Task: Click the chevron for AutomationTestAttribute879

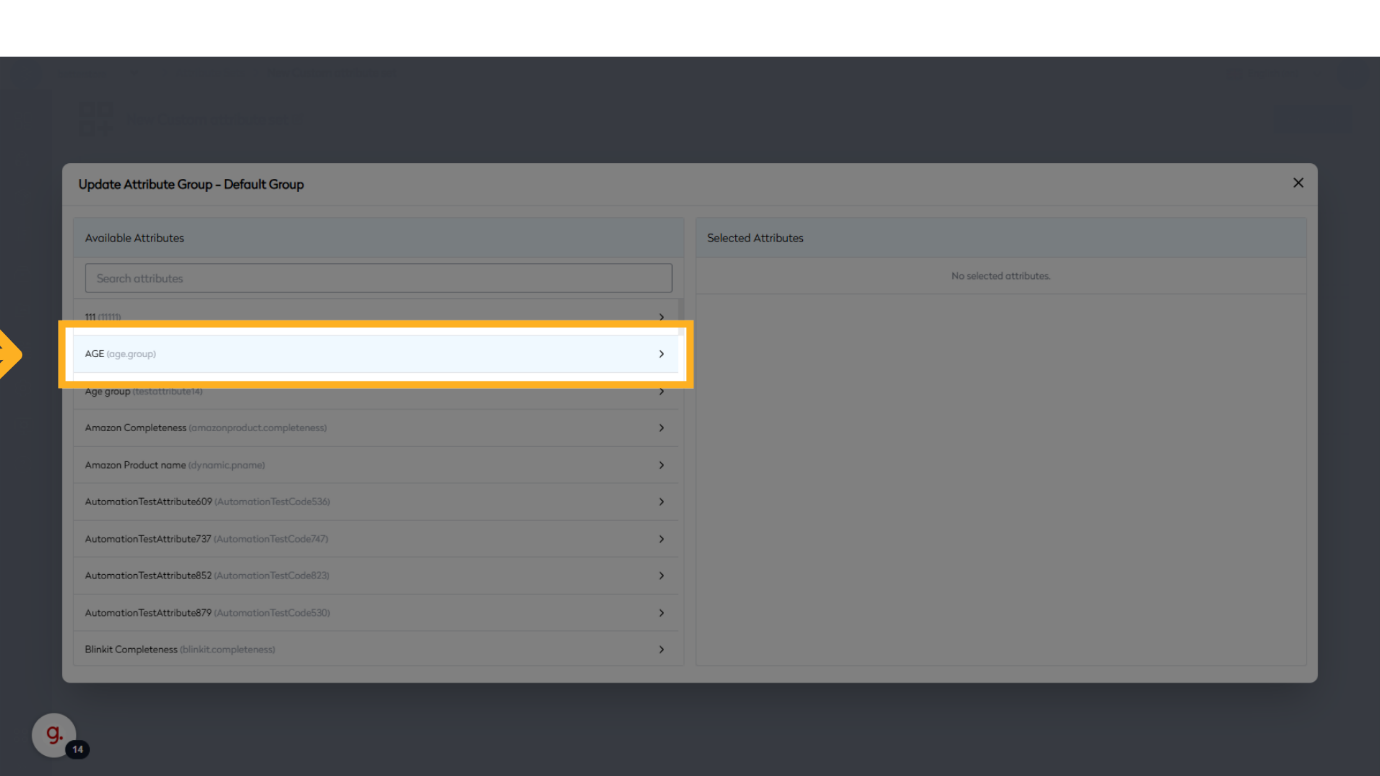Action: [661, 613]
